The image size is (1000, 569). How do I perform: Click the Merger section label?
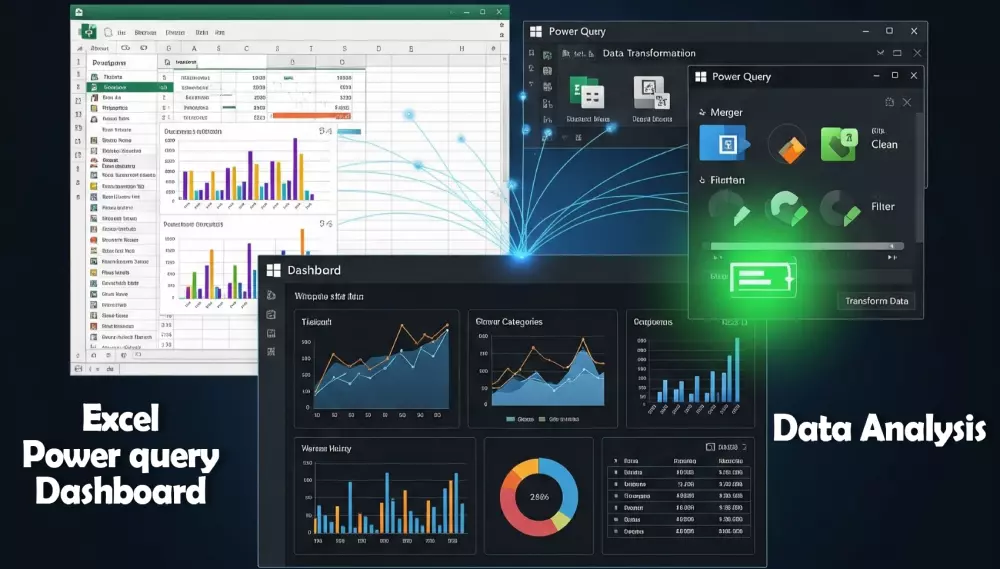click(x=726, y=113)
